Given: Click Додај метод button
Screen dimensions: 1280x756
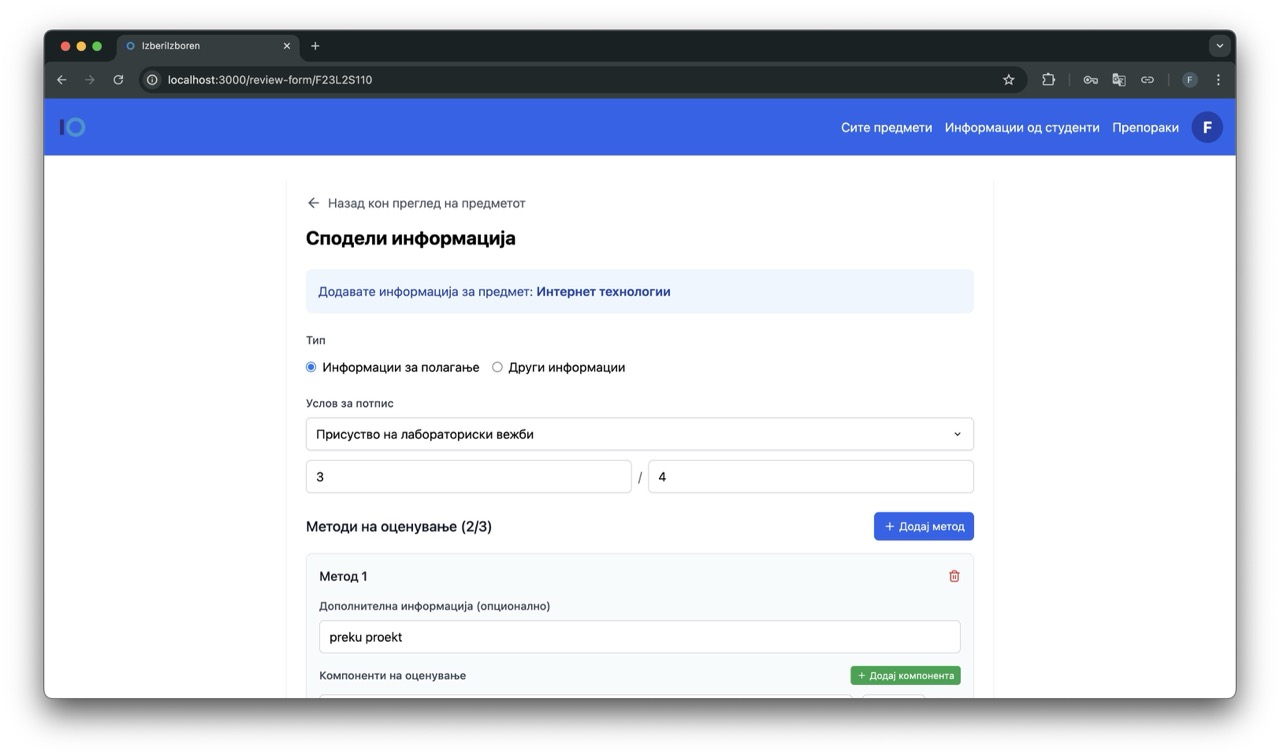Looking at the screenshot, I should (x=923, y=526).
